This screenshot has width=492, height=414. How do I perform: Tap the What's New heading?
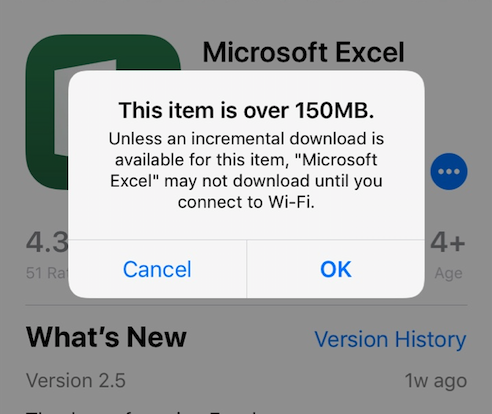106,337
